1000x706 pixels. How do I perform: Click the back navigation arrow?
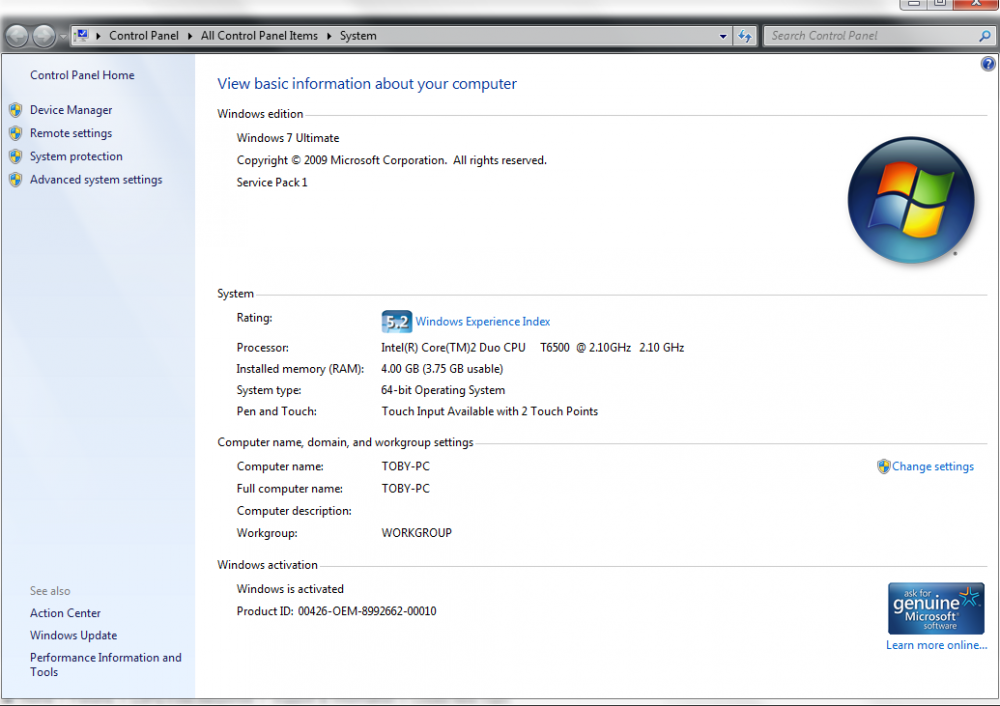tap(17, 36)
